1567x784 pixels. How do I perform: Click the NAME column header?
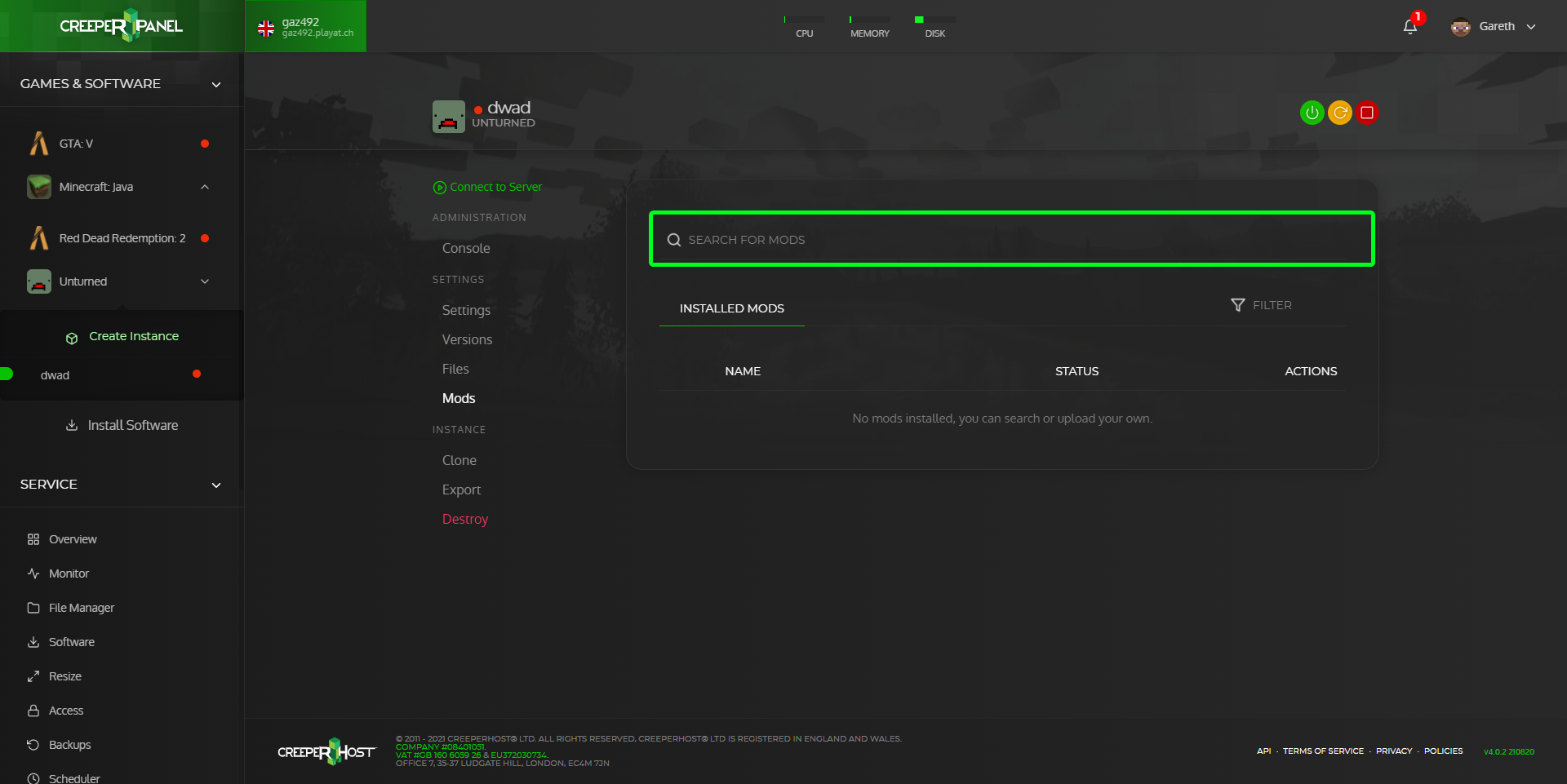click(743, 371)
